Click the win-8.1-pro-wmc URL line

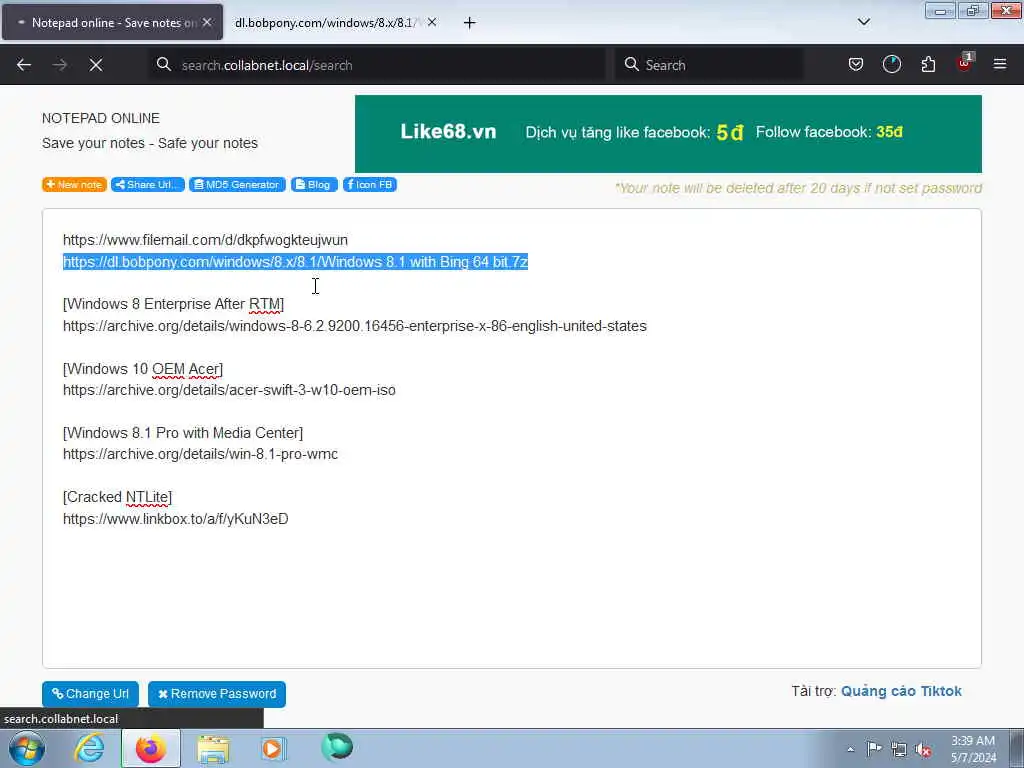coord(200,454)
